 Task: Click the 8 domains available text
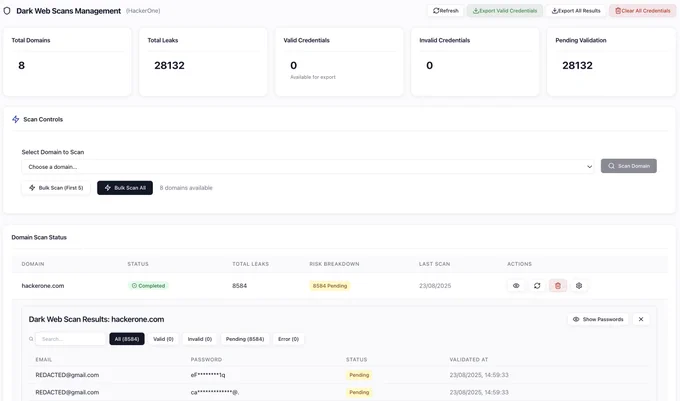point(186,188)
